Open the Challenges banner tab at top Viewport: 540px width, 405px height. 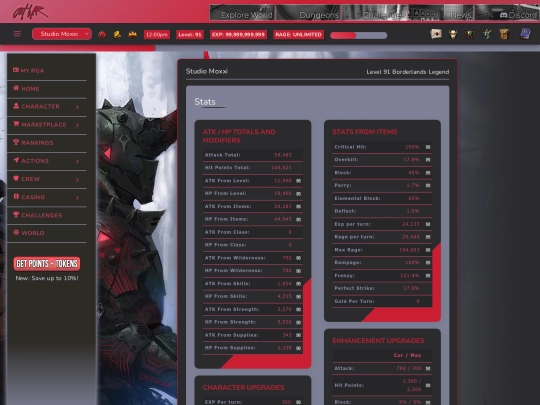click(x=375, y=12)
